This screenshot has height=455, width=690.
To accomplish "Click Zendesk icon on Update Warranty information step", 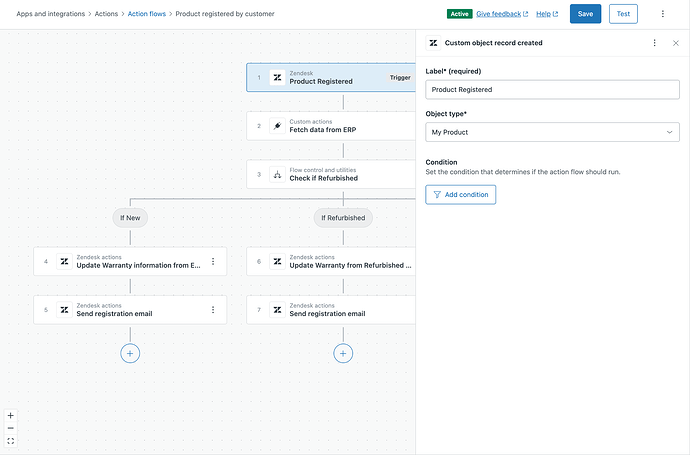I will click(64, 261).
